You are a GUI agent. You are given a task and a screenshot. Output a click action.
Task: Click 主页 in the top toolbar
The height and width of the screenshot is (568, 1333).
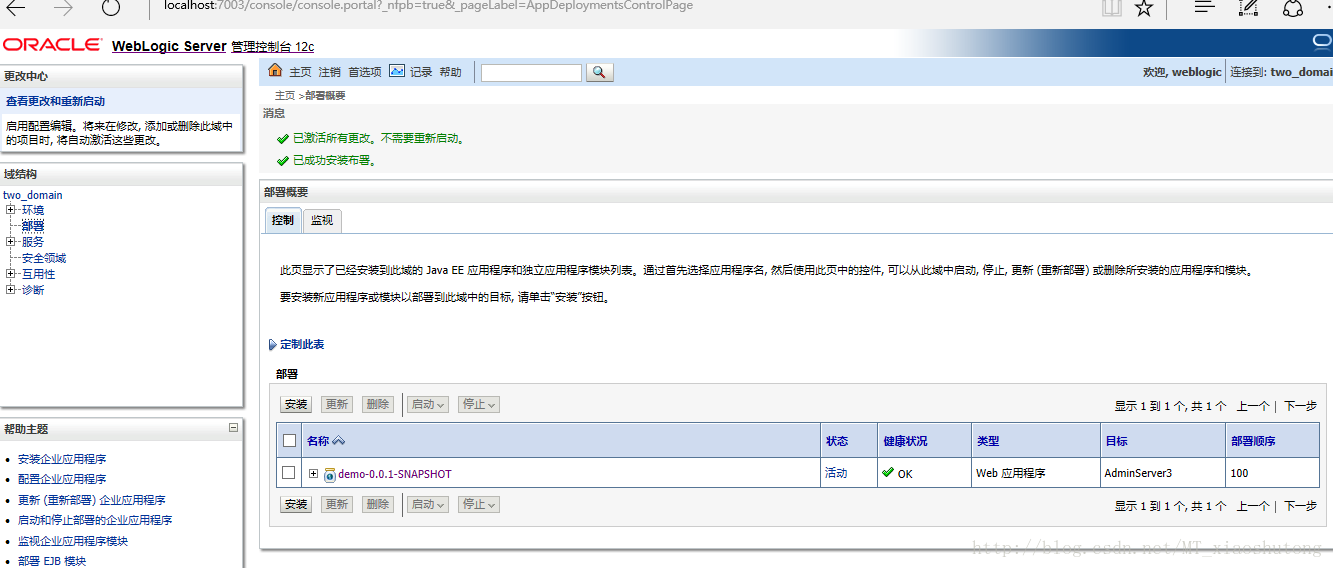[x=300, y=72]
